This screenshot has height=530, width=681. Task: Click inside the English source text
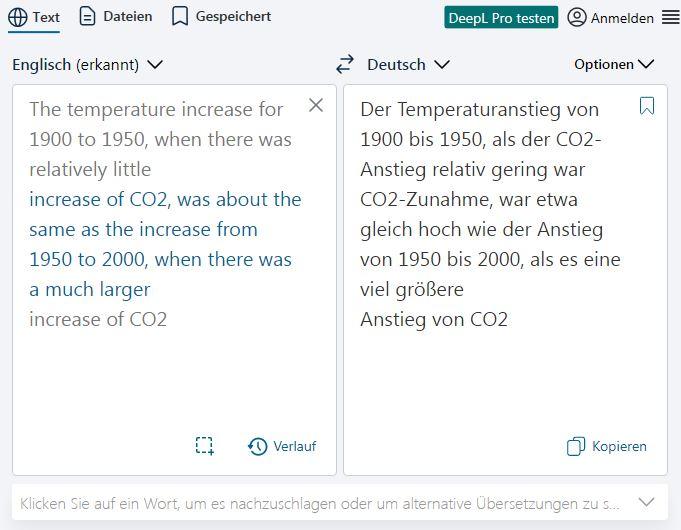click(x=160, y=229)
